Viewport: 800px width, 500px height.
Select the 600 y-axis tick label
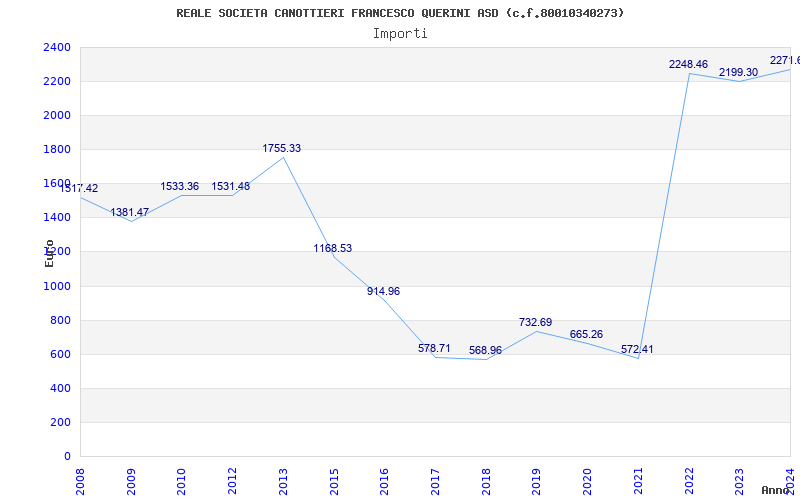point(60,354)
